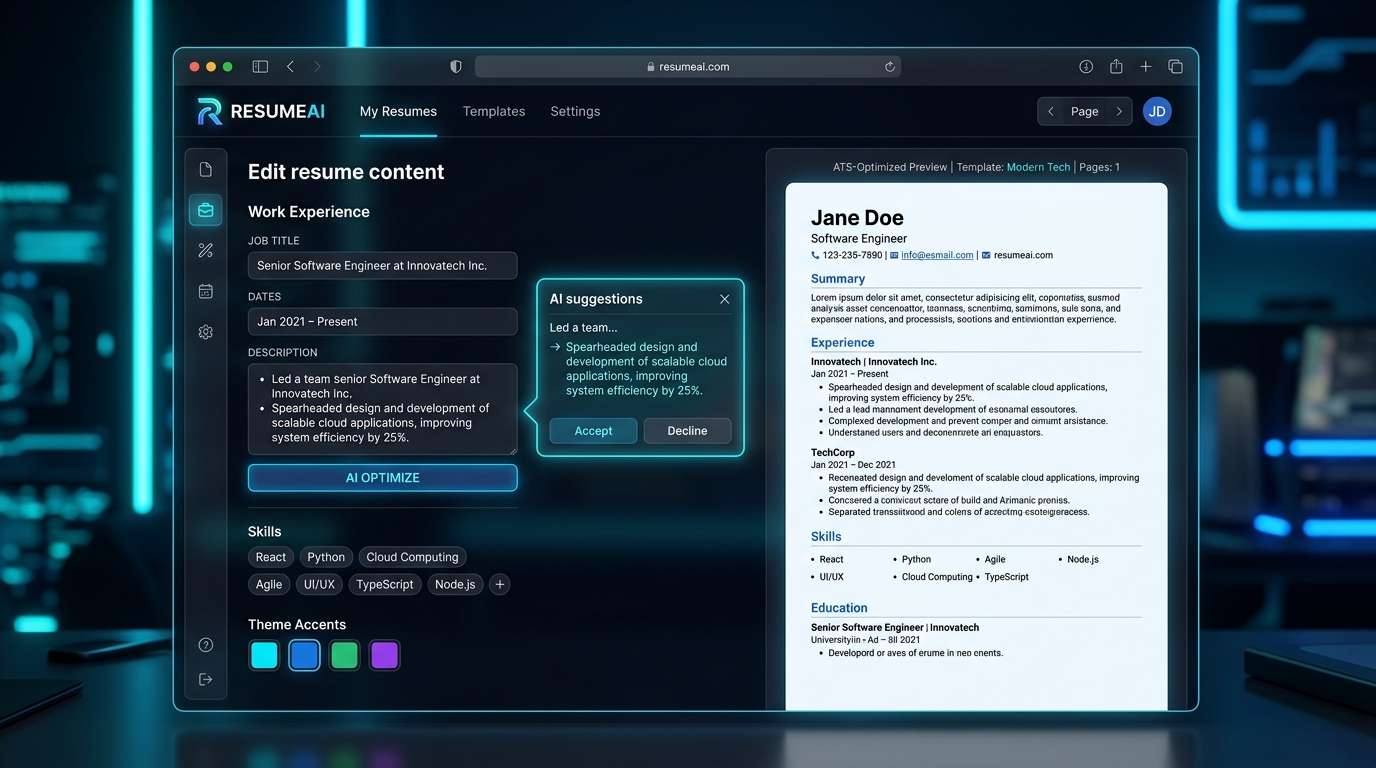This screenshot has height=768, width=1376.
Task: Click the Modern Tech template link
Action: pyautogui.click(x=1038, y=167)
